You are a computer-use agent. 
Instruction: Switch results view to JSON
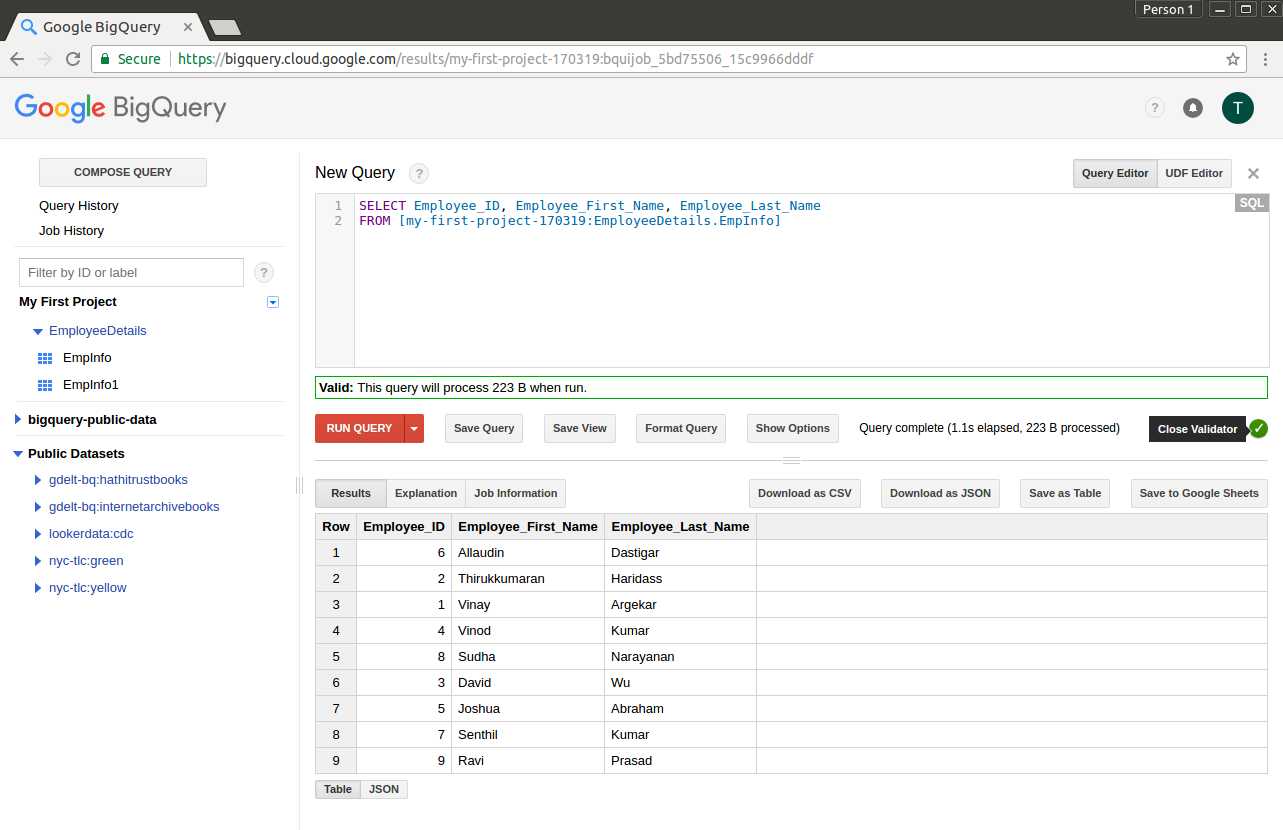pyautogui.click(x=384, y=789)
